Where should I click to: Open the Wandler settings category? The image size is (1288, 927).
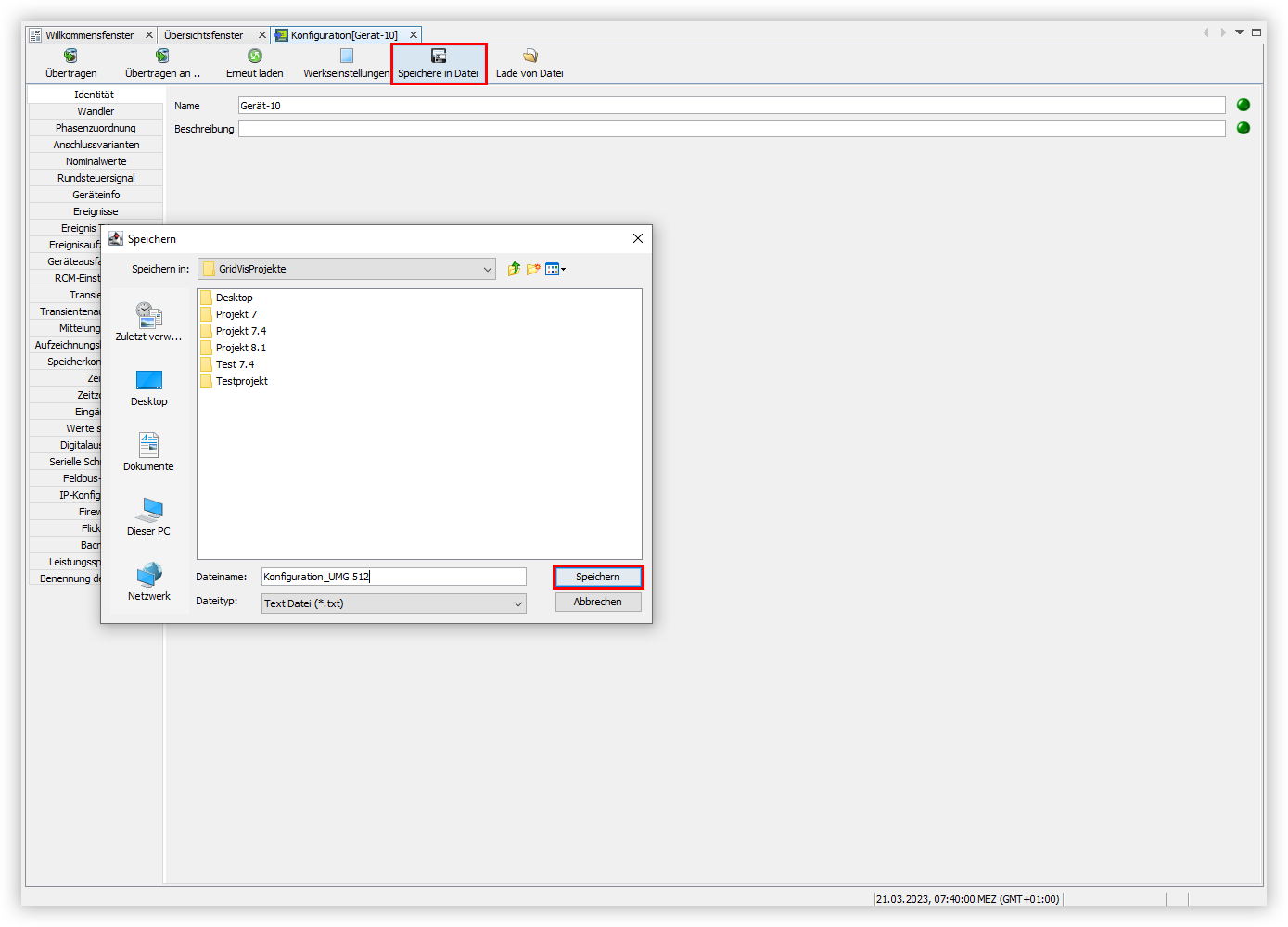(x=96, y=111)
